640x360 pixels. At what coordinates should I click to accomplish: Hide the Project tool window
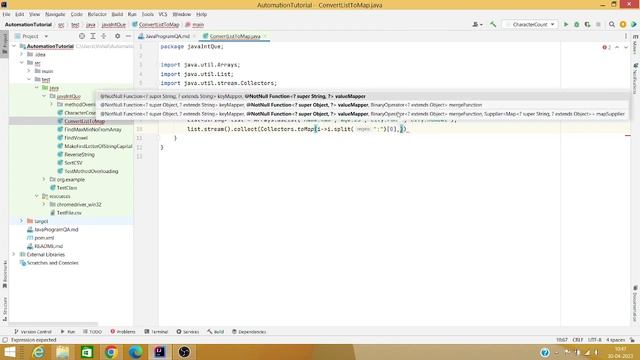tap(128, 36)
